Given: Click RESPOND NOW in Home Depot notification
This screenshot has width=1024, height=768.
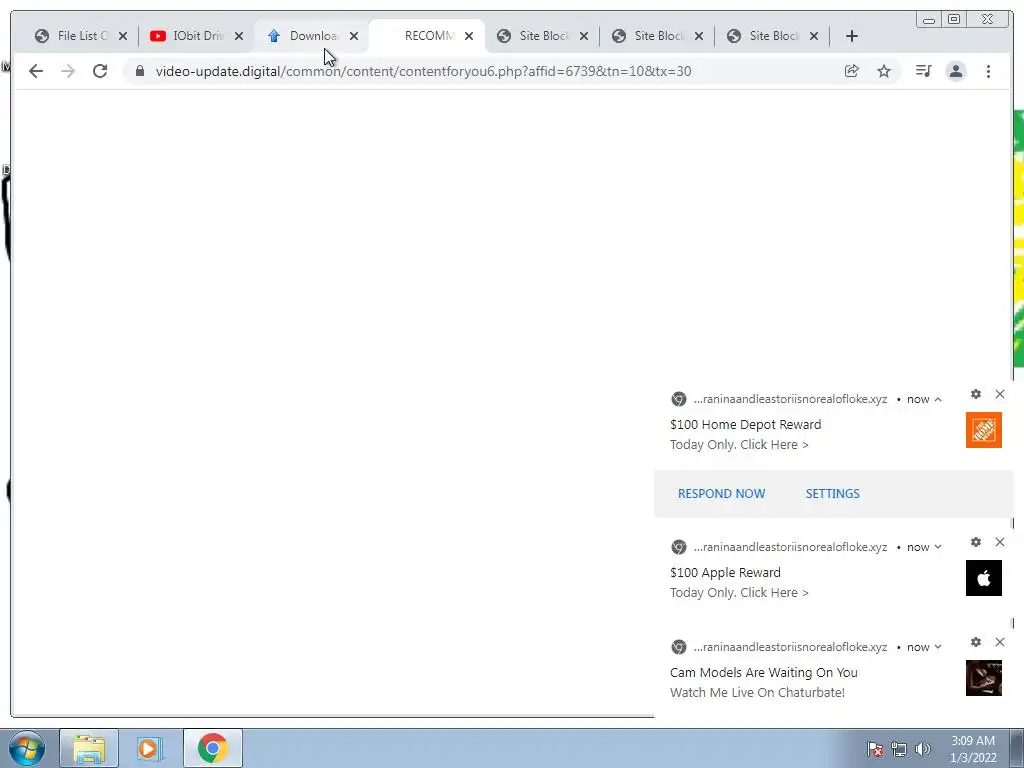Looking at the screenshot, I should point(722,494).
